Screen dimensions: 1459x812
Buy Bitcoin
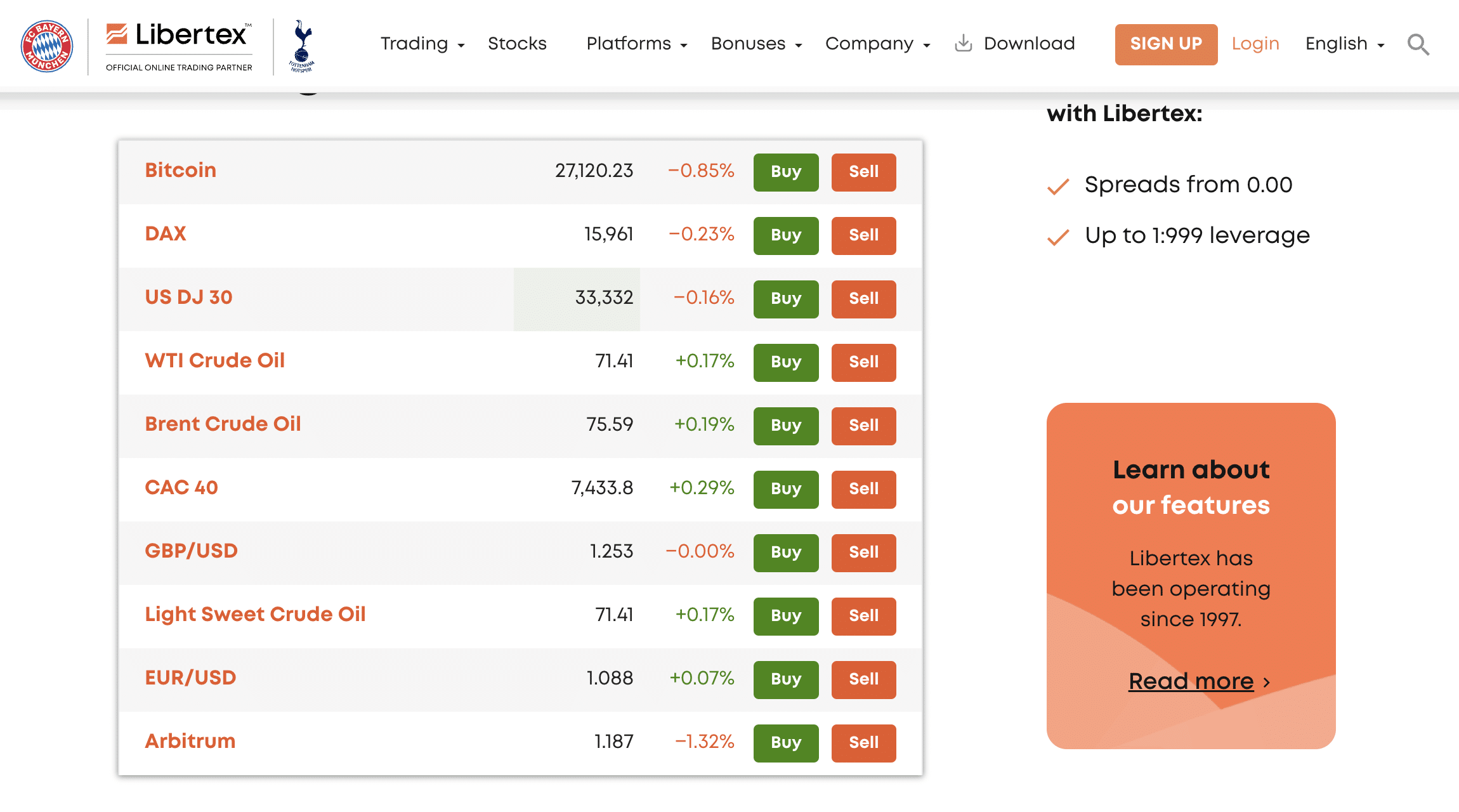[786, 172]
